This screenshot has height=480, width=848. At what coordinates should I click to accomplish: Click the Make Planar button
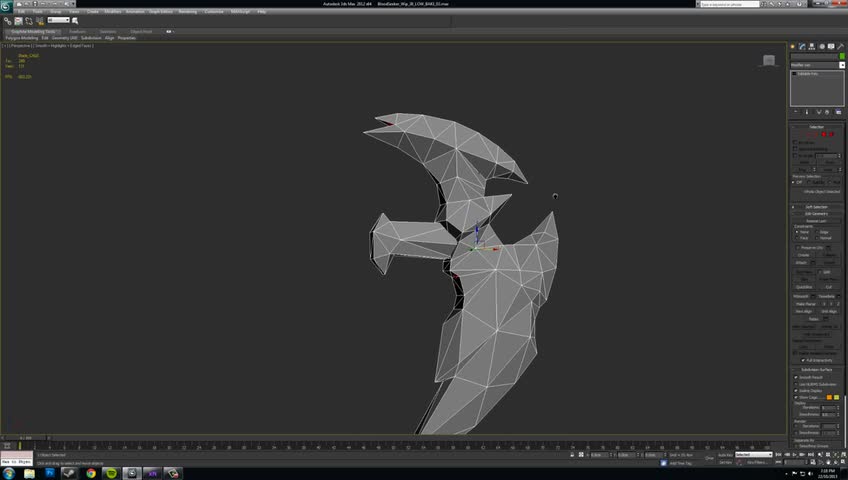point(806,304)
